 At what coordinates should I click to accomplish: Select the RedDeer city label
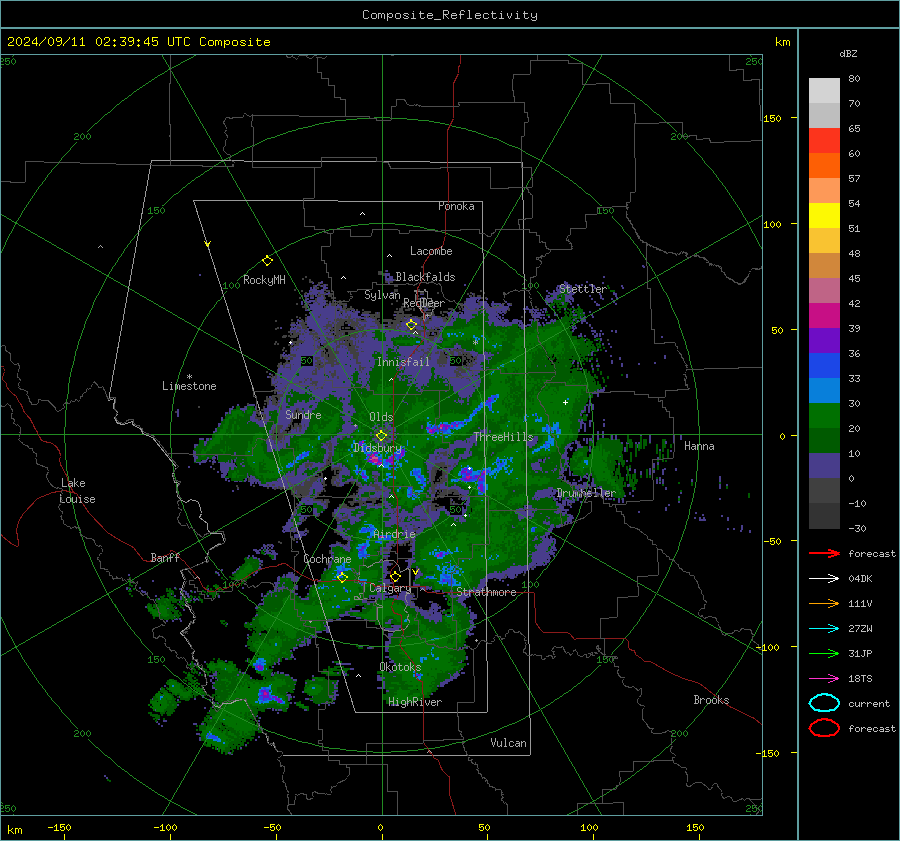(x=424, y=303)
